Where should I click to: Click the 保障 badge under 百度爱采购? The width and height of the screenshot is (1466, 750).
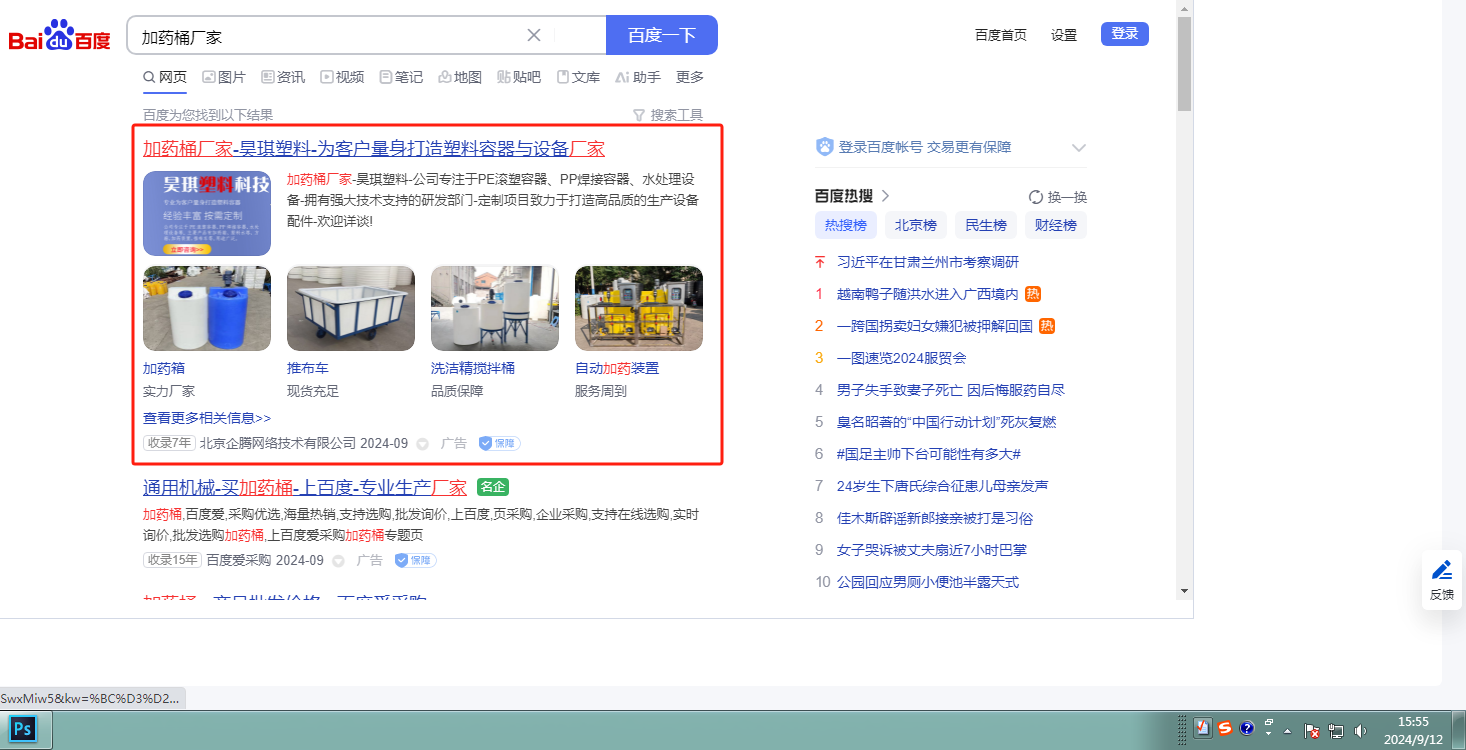pyautogui.click(x=415, y=560)
